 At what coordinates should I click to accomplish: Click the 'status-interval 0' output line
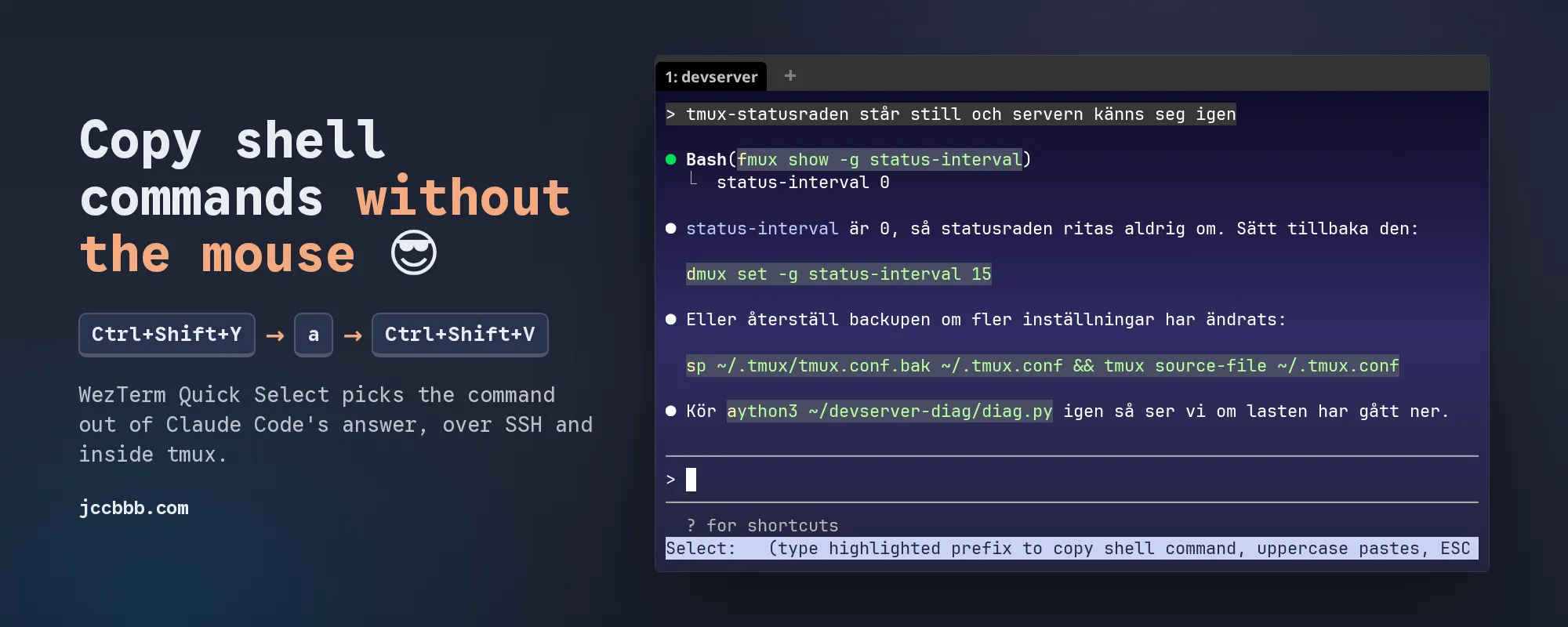pyautogui.click(x=803, y=183)
